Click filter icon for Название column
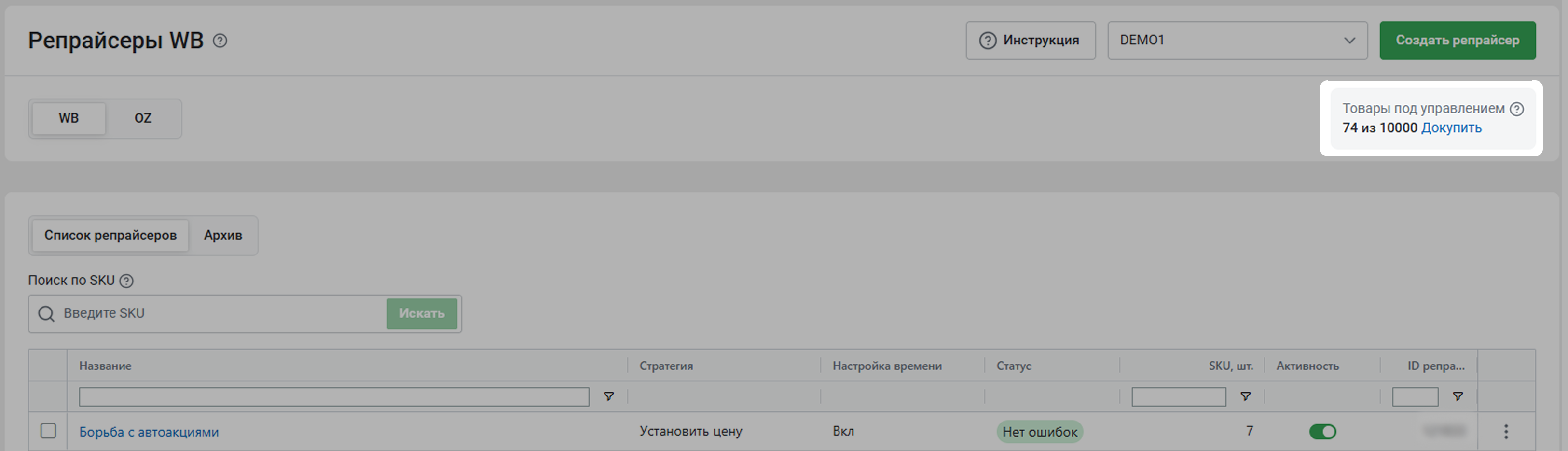Image resolution: width=1568 pixels, height=451 pixels. coord(608,397)
